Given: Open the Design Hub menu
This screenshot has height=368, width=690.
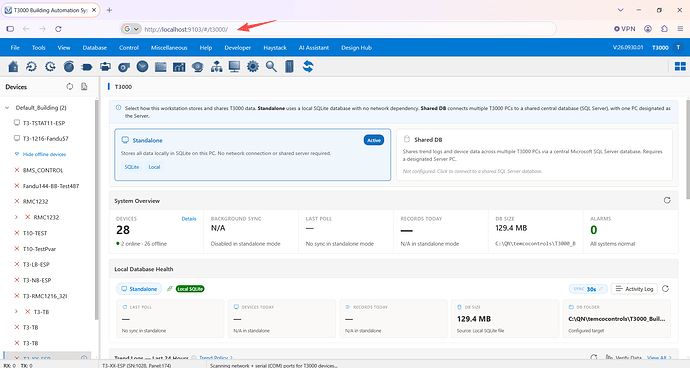Looking at the screenshot, I should (x=356, y=48).
